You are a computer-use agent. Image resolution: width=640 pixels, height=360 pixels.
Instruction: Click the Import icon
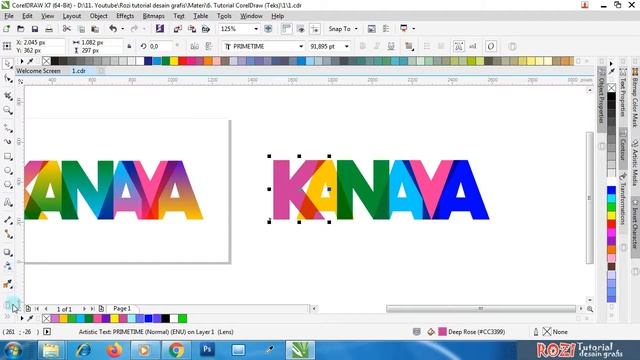tap(178, 29)
